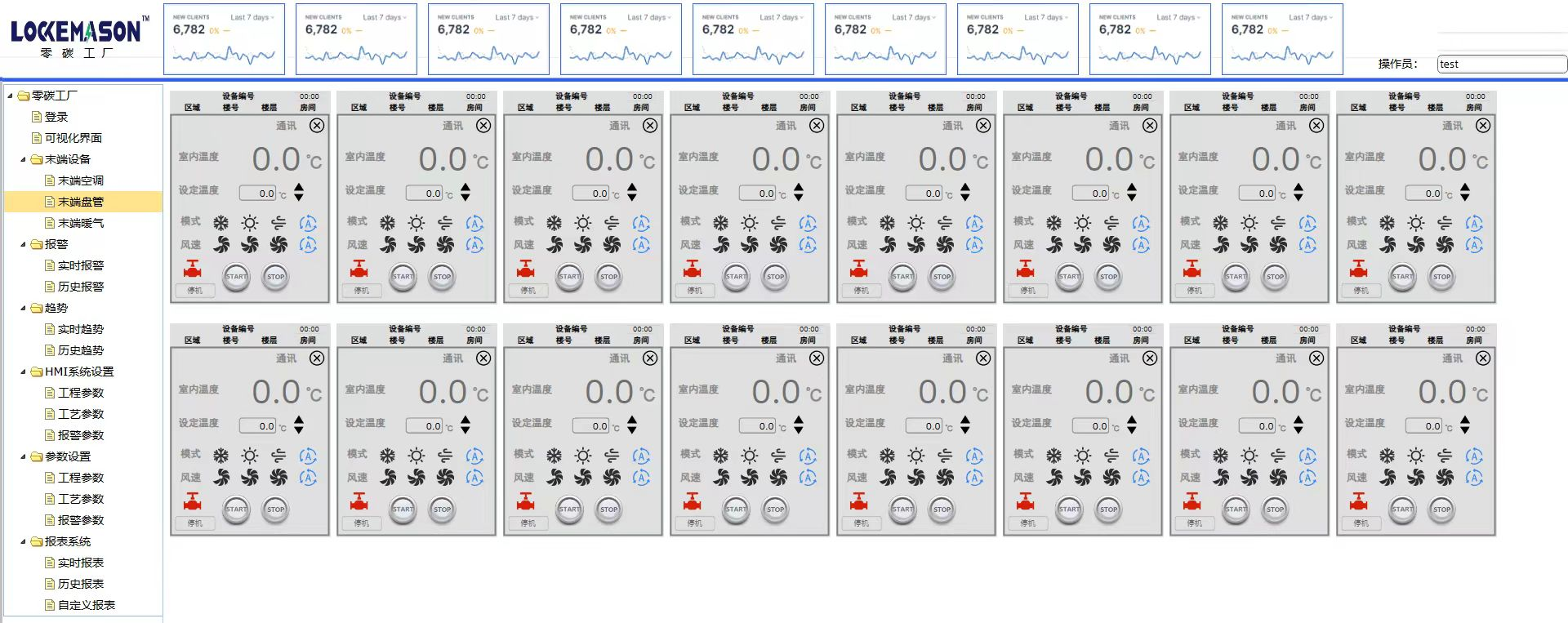Collapse the 报表系统 tree group

pyautogui.click(x=24, y=541)
